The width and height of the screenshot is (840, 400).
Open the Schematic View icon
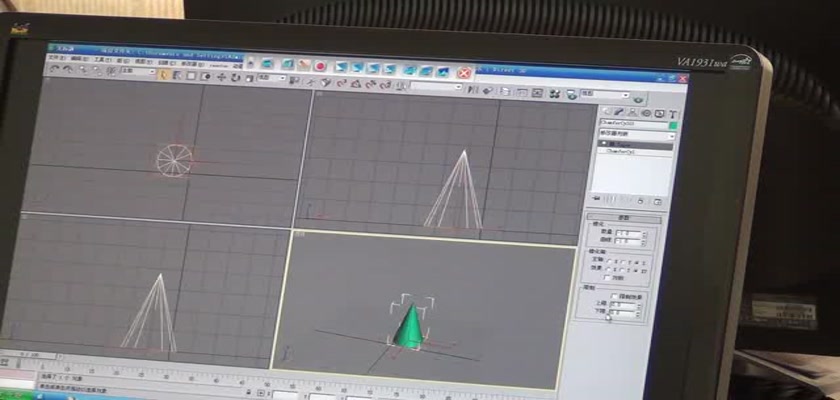[x=538, y=93]
